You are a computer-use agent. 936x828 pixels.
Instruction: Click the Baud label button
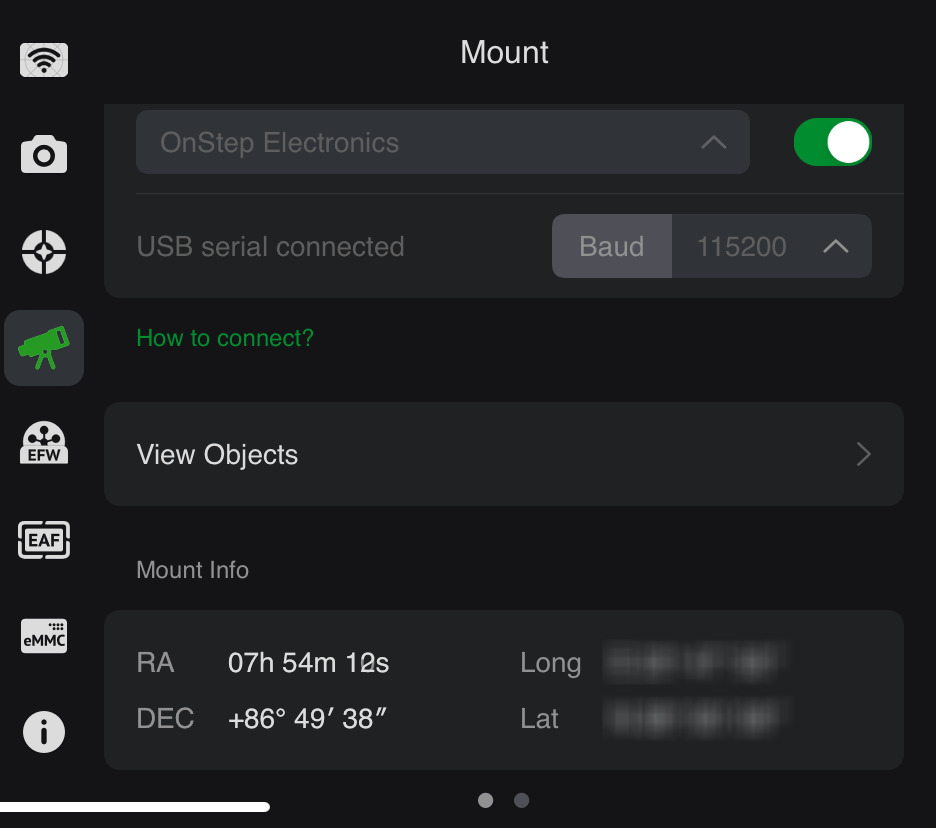click(612, 246)
